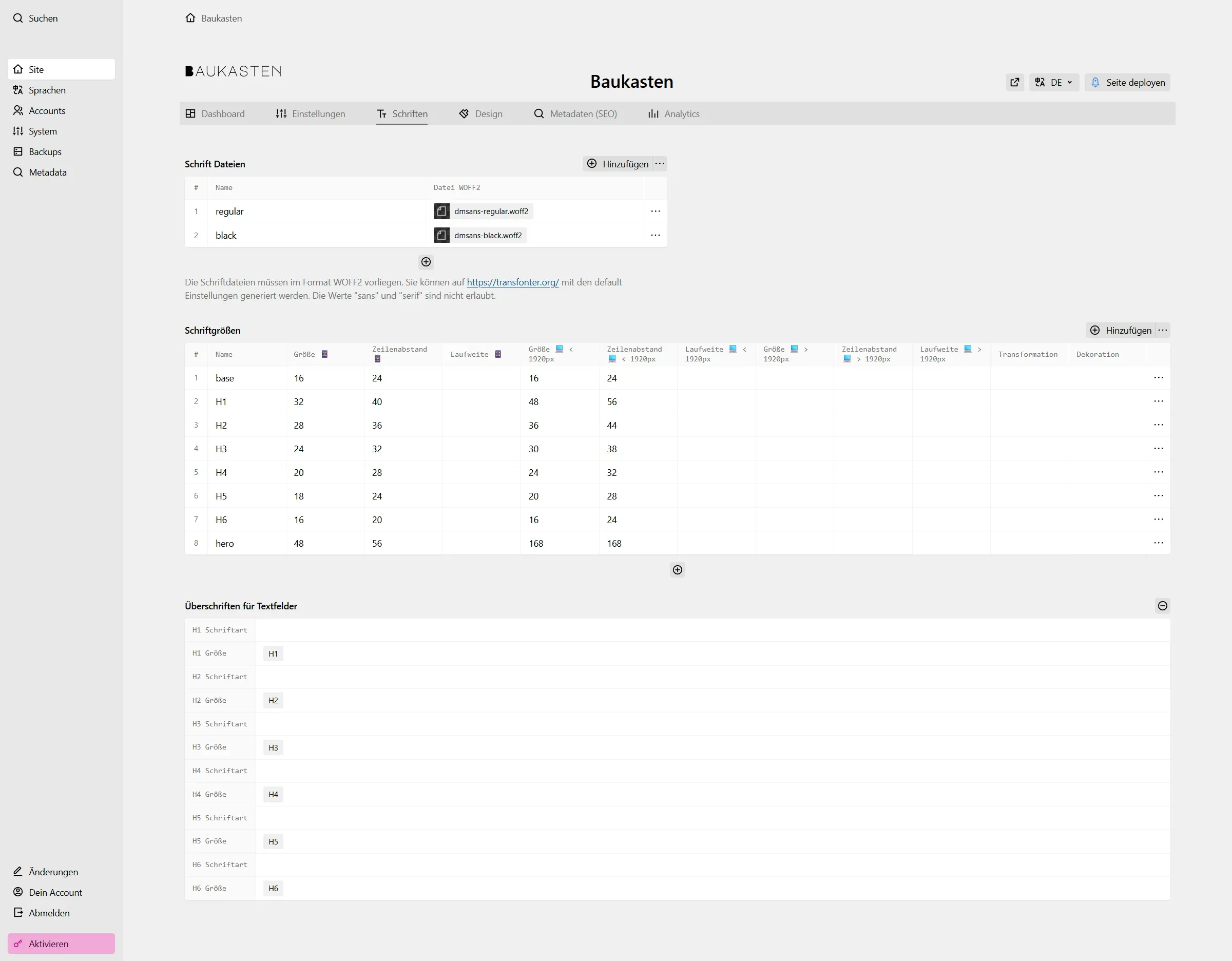Click the Baukasten home breadcrumb icon
Image resolution: width=1232 pixels, height=961 pixels.
190,18
